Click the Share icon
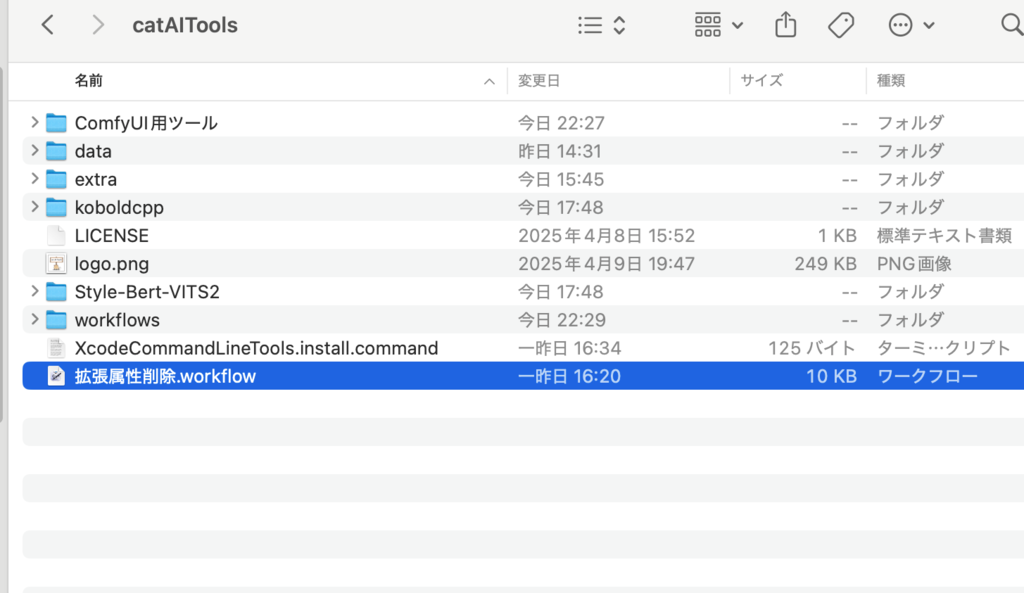The width and height of the screenshot is (1024, 593). (x=786, y=25)
